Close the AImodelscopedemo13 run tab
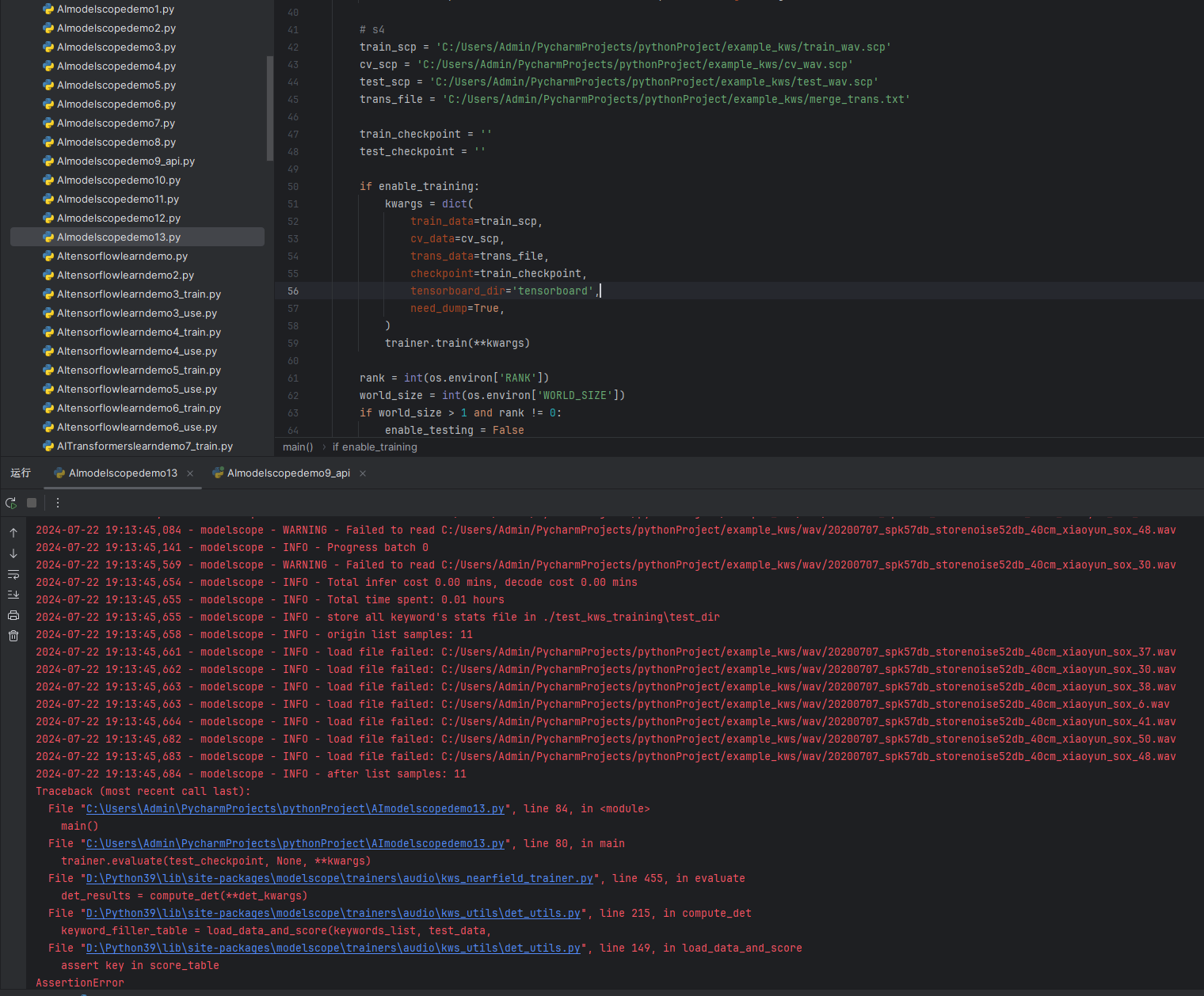Image resolution: width=1204 pixels, height=996 pixels. pos(190,473)
